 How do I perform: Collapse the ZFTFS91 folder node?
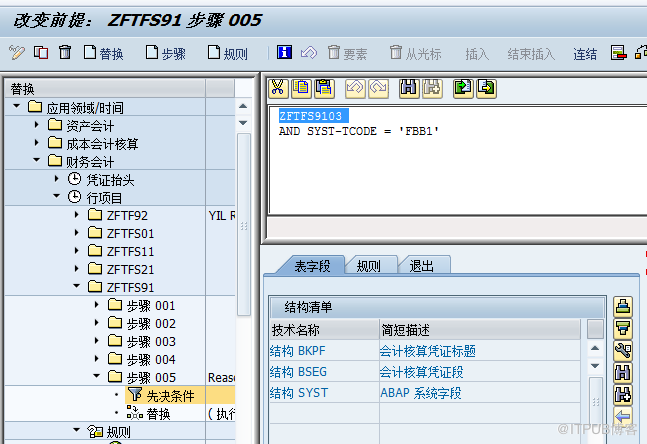coord(76,287)
